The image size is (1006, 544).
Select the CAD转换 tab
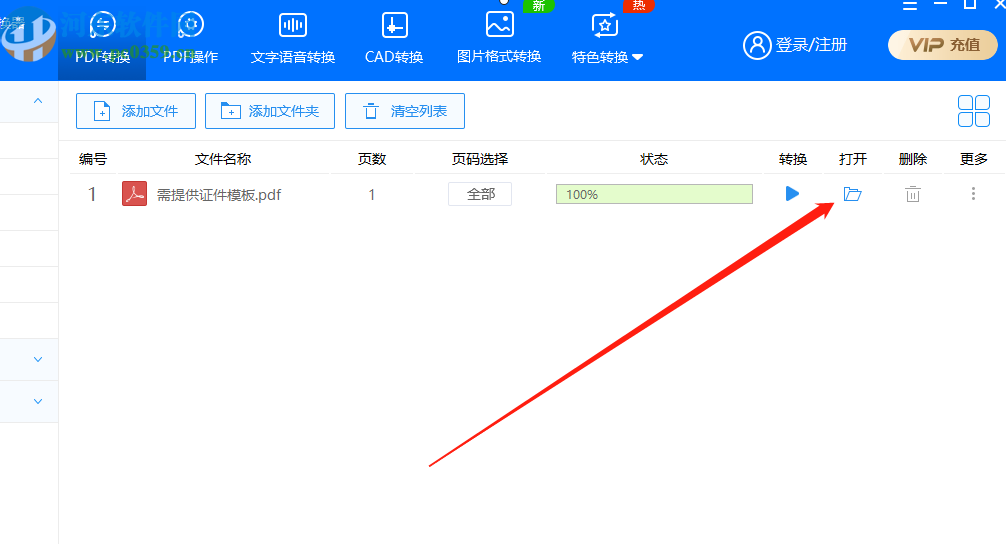click(394, 40)
